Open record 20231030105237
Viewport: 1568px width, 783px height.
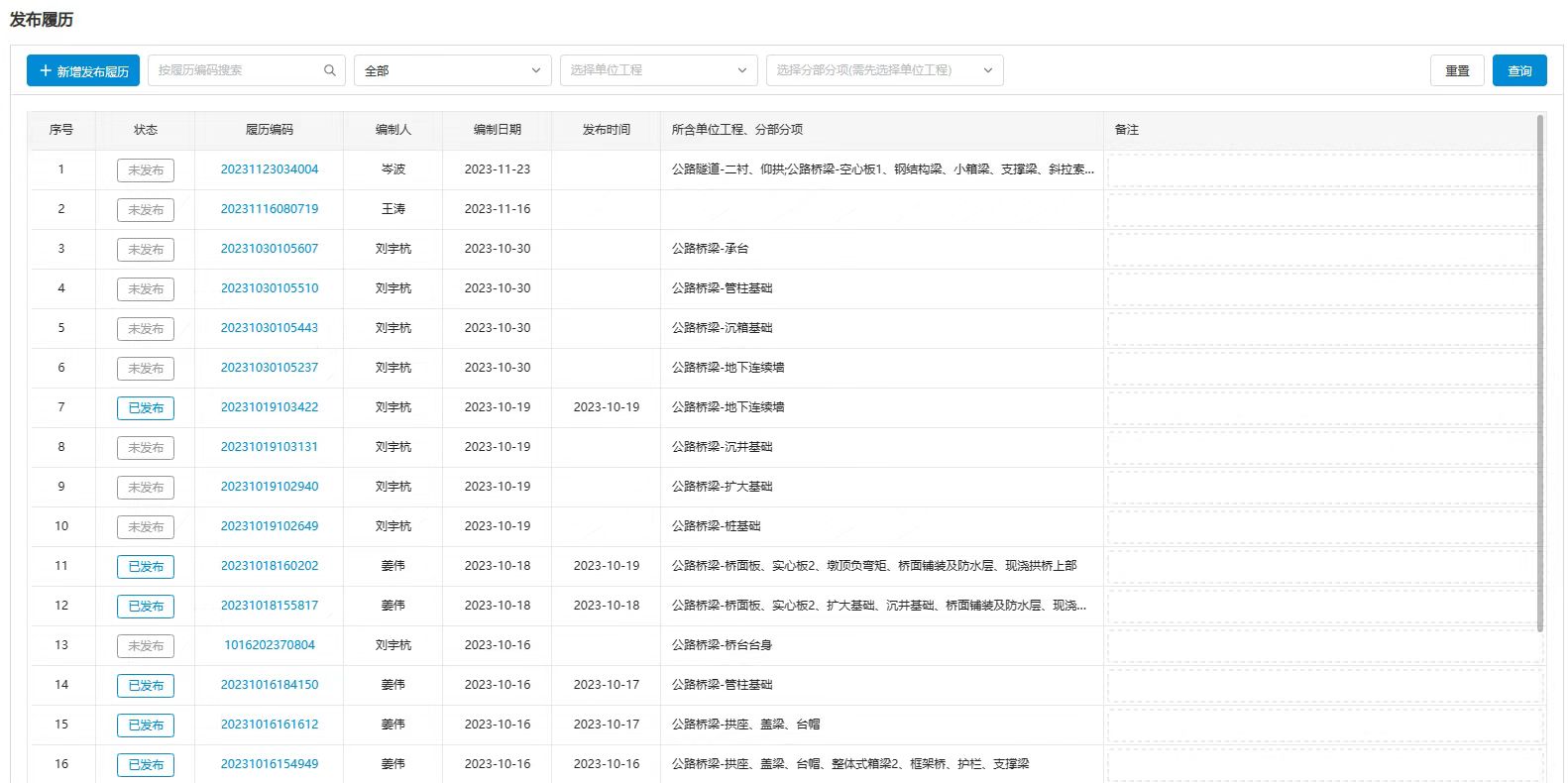pos(270,368)
